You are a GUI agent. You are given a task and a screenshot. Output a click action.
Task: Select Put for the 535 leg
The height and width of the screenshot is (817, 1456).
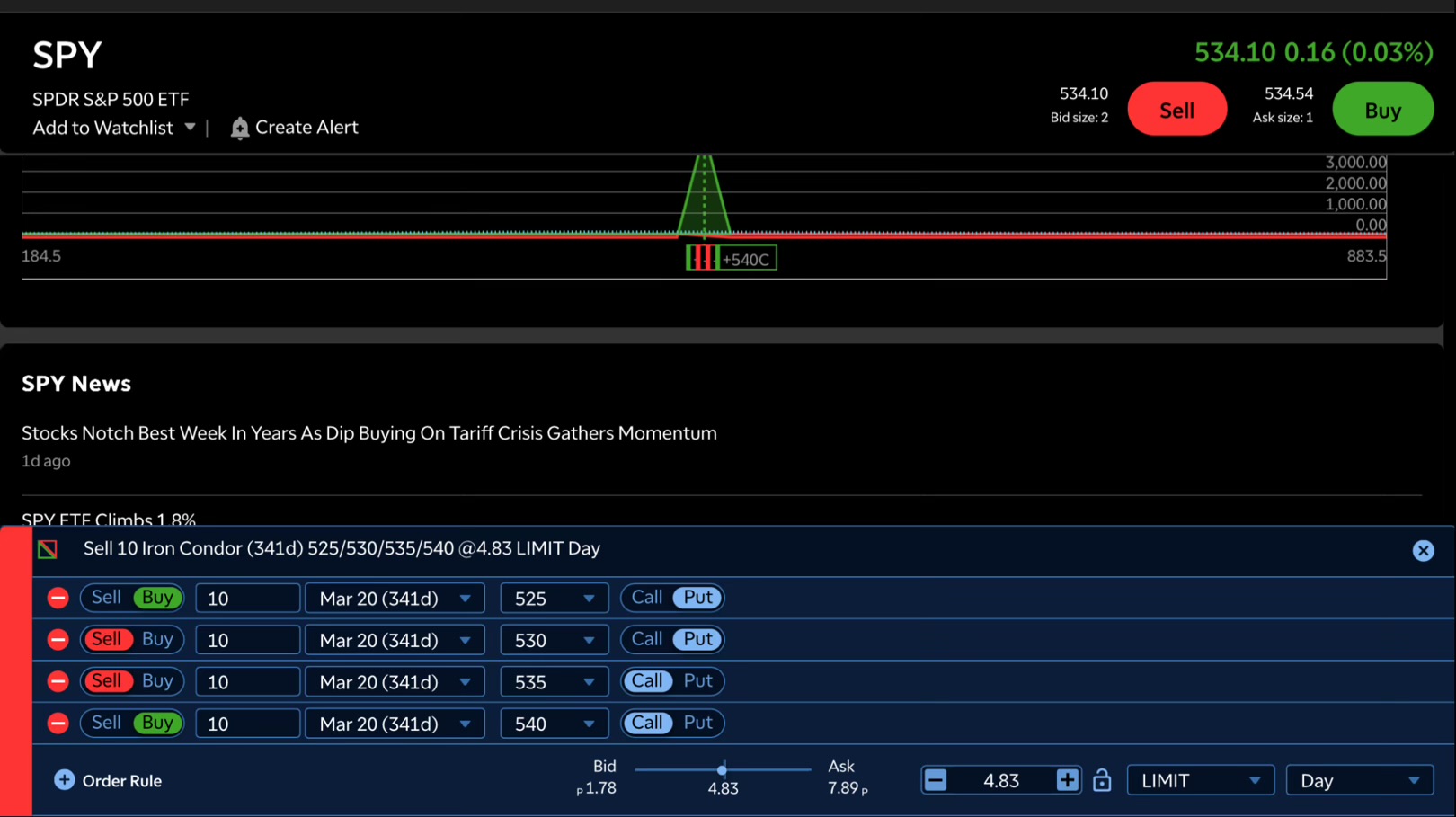click(698, 681)
